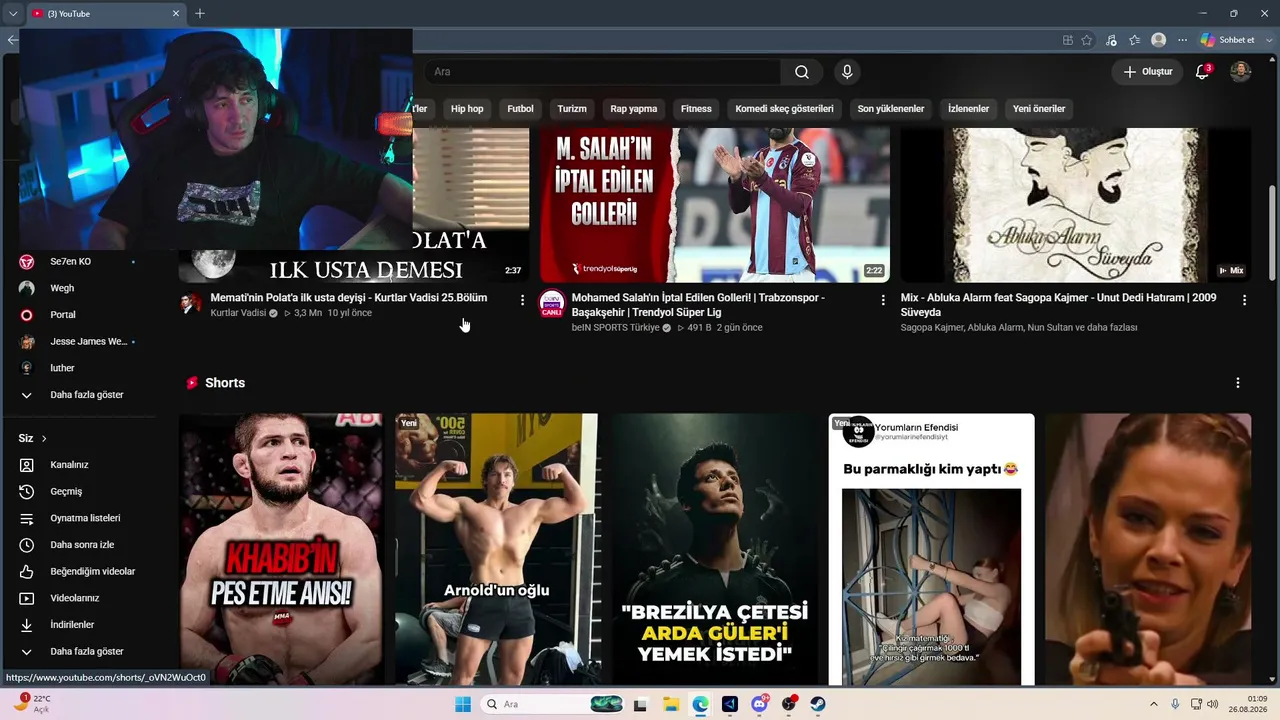Image resolution: width=1280 pixels, height=720 pixels.
Task: Select the Hip hop filter chip
Action: [467, 109]
